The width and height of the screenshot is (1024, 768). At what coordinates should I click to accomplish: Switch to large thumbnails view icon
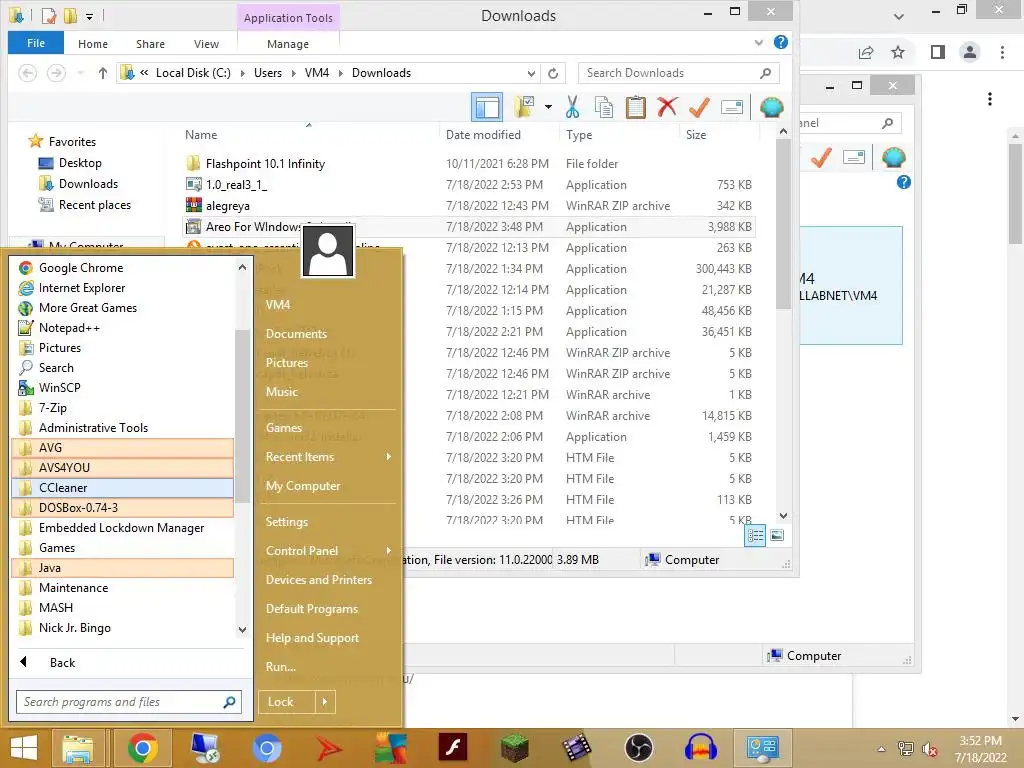coord(777,536)
